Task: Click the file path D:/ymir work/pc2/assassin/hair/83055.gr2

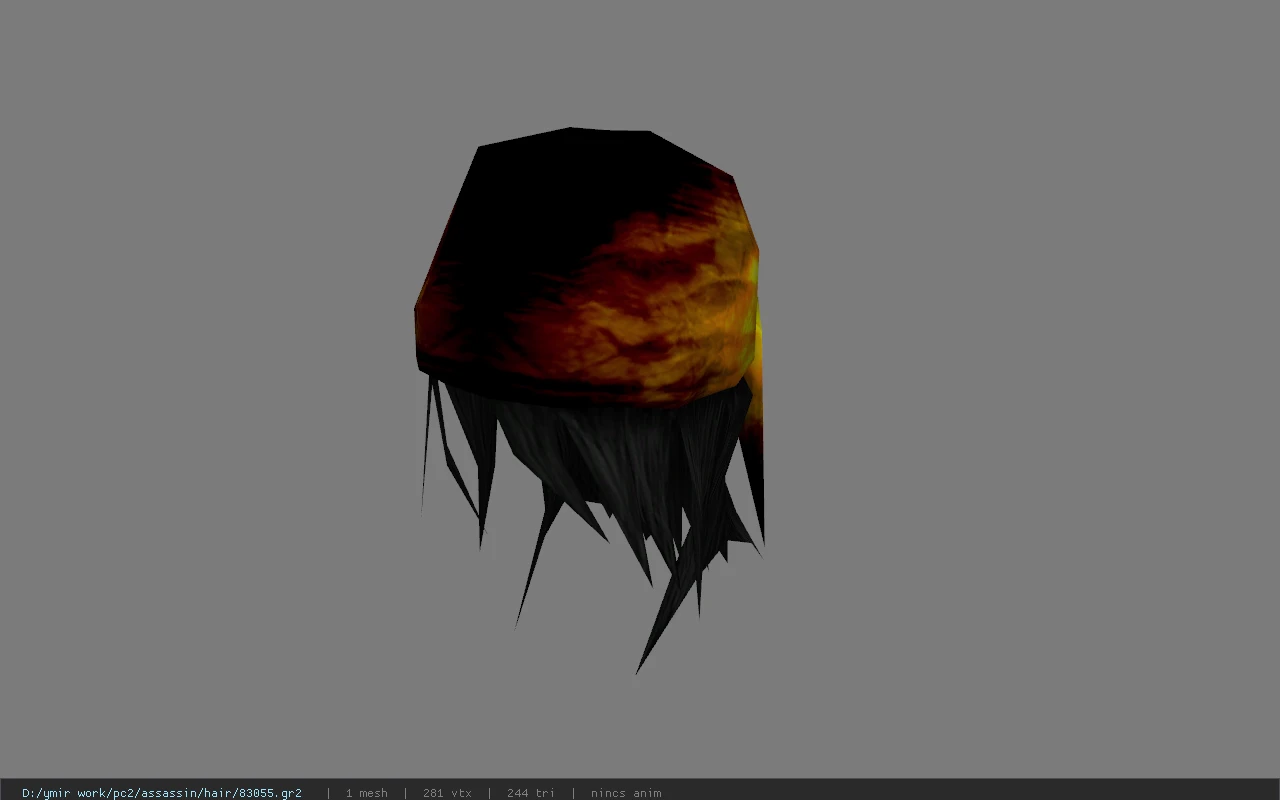Action: tap(162, 793)
